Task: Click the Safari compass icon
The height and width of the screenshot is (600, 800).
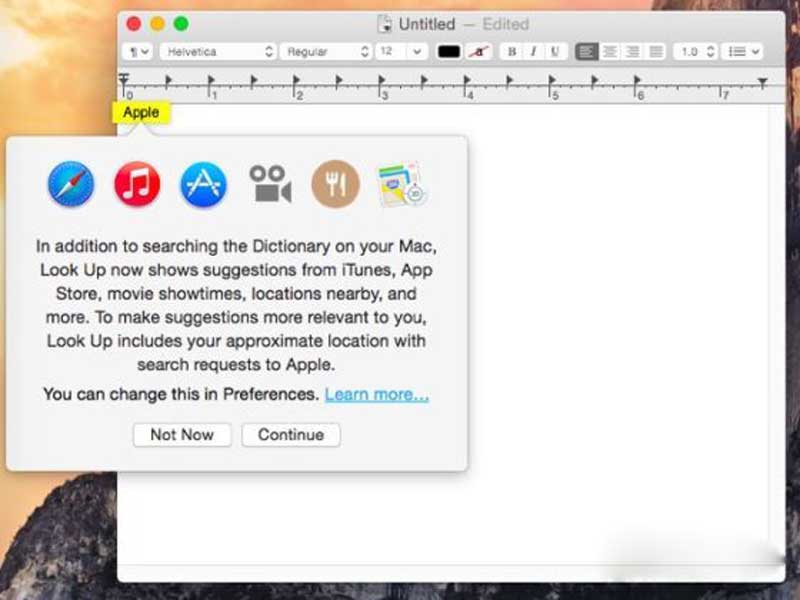Action: tap(71, 184)
